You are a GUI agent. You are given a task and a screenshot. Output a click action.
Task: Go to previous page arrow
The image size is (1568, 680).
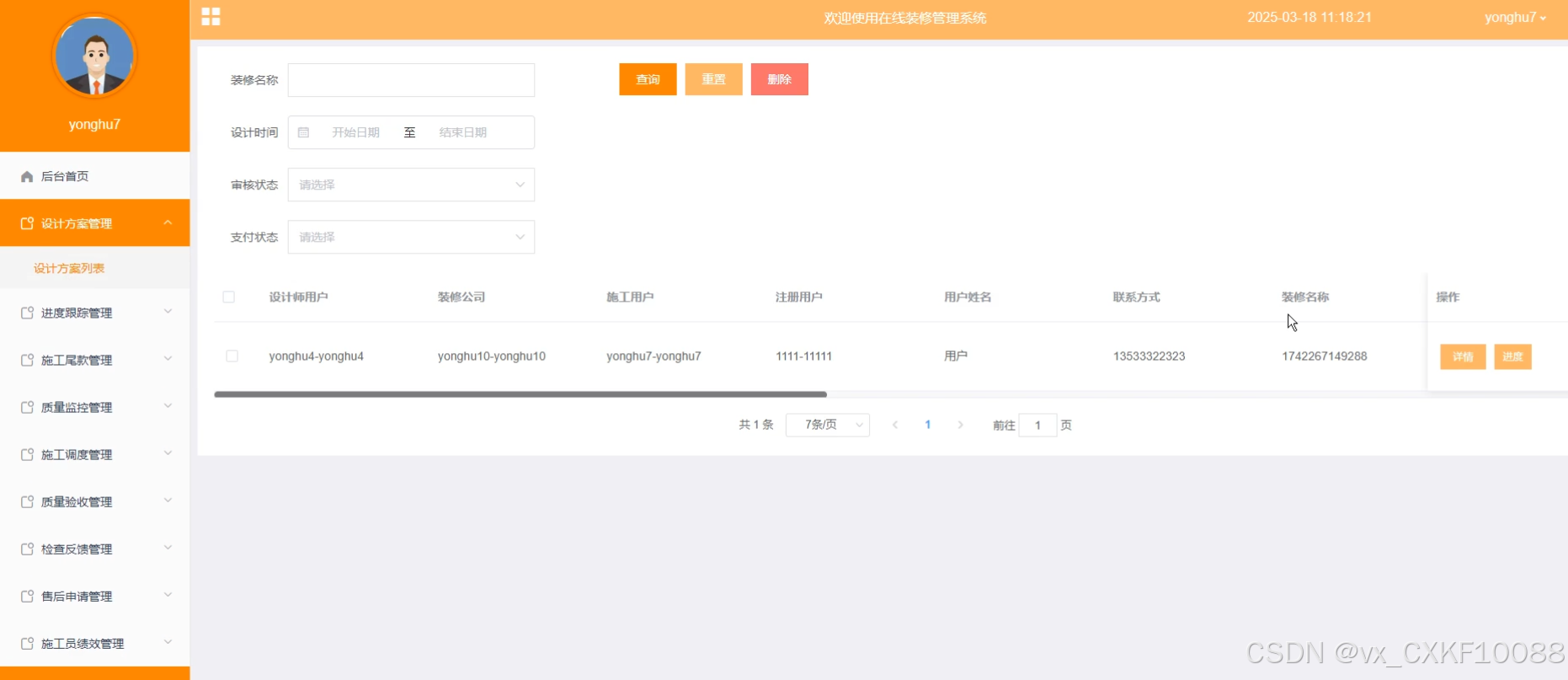point(895,425)
